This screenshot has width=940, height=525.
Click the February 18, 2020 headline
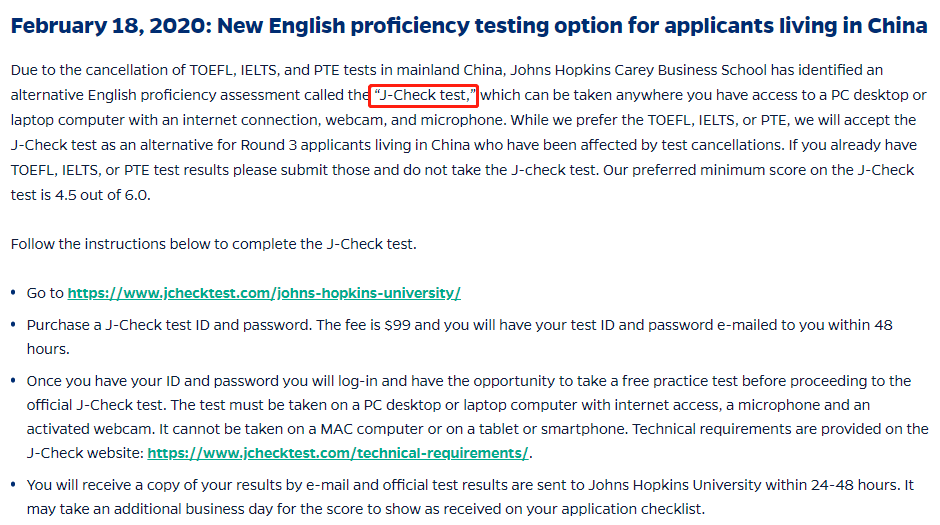pos(469,26)
